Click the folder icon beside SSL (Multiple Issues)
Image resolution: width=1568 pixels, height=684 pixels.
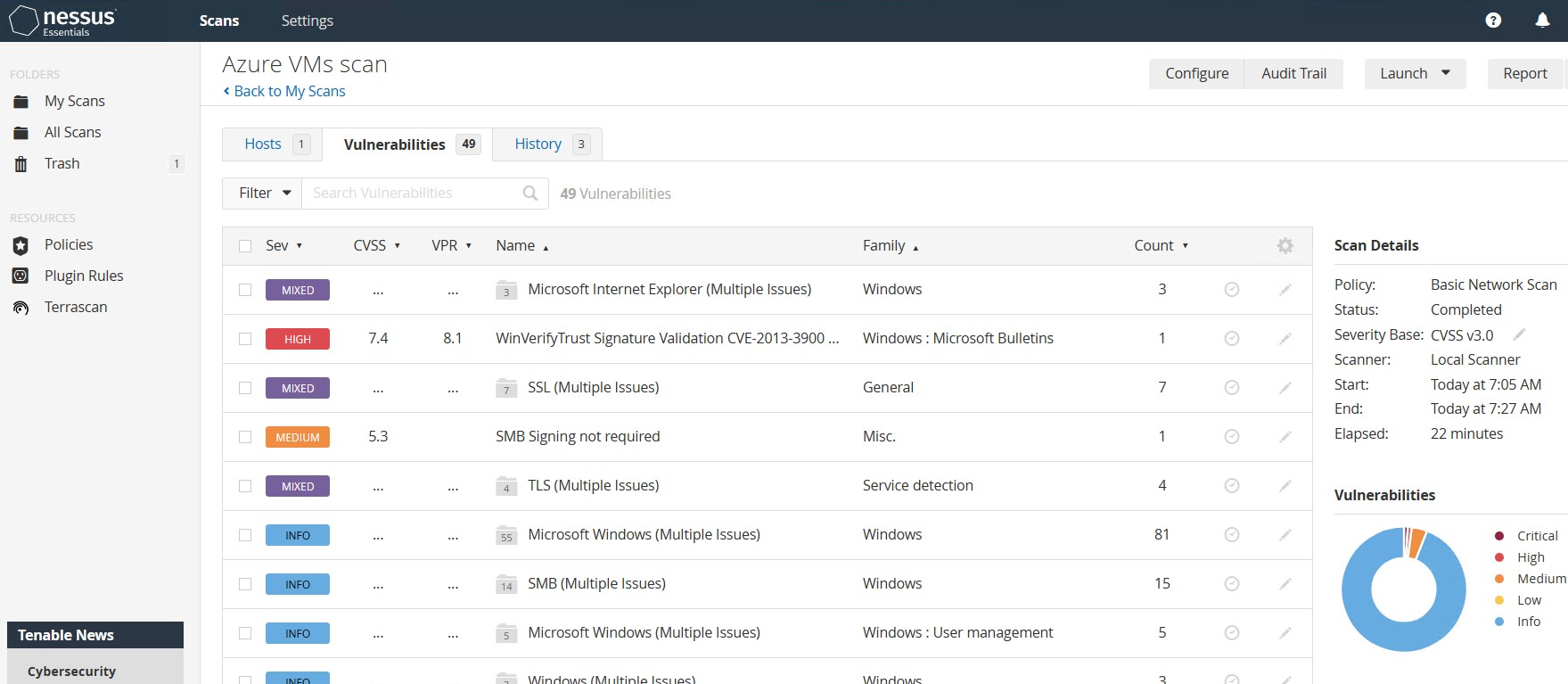(506, 388)
